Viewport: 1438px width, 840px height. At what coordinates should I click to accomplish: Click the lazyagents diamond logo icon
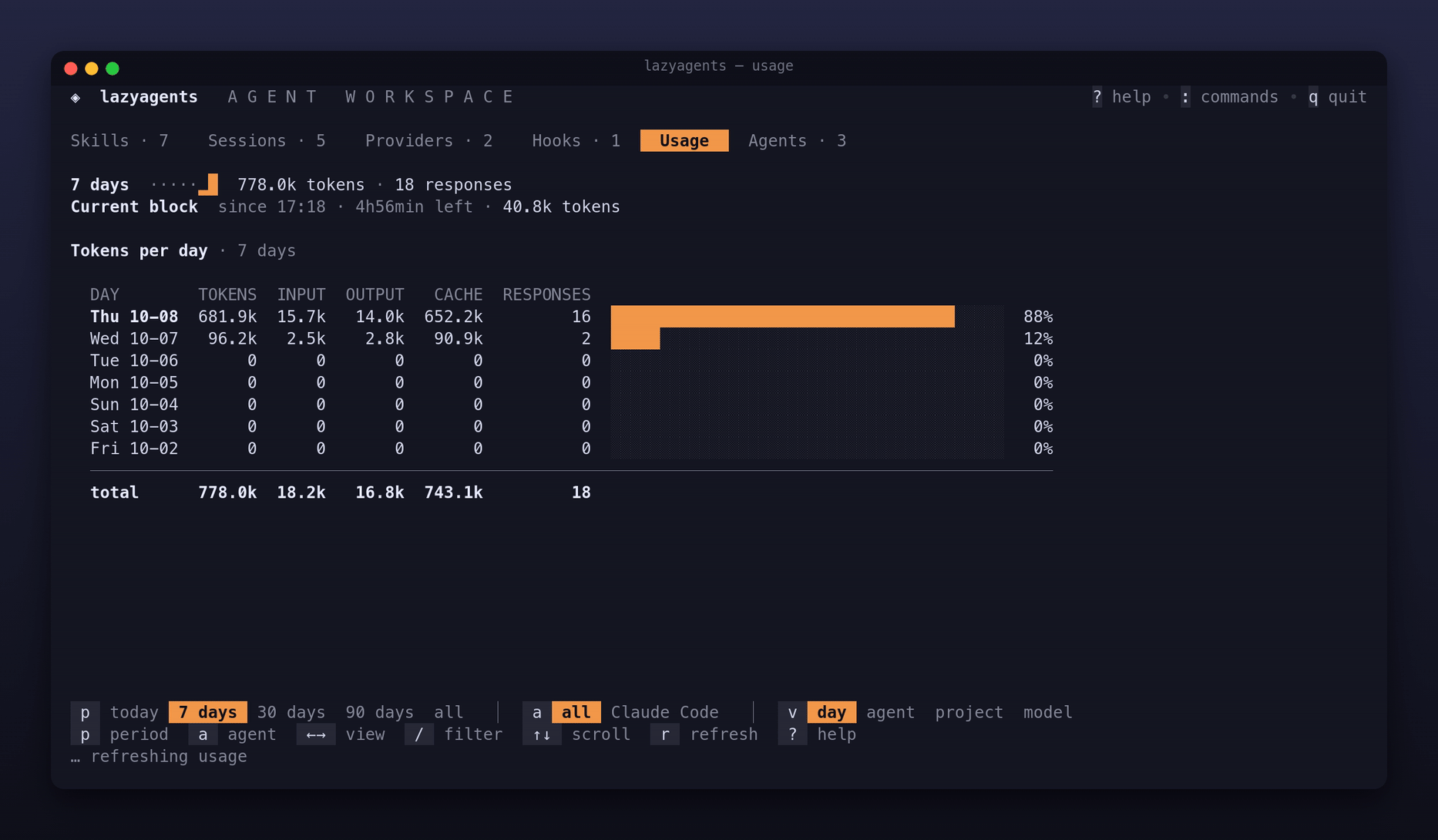(76, 97)
